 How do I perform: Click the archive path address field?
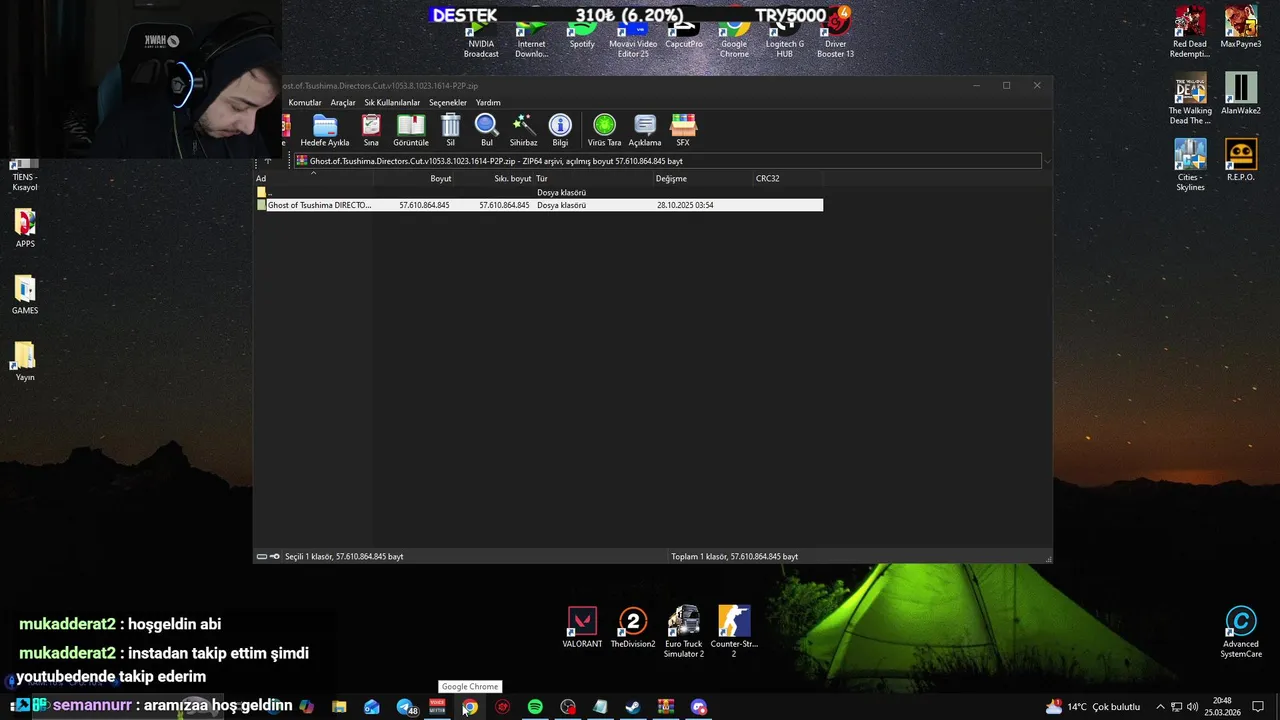click(667, 161)
